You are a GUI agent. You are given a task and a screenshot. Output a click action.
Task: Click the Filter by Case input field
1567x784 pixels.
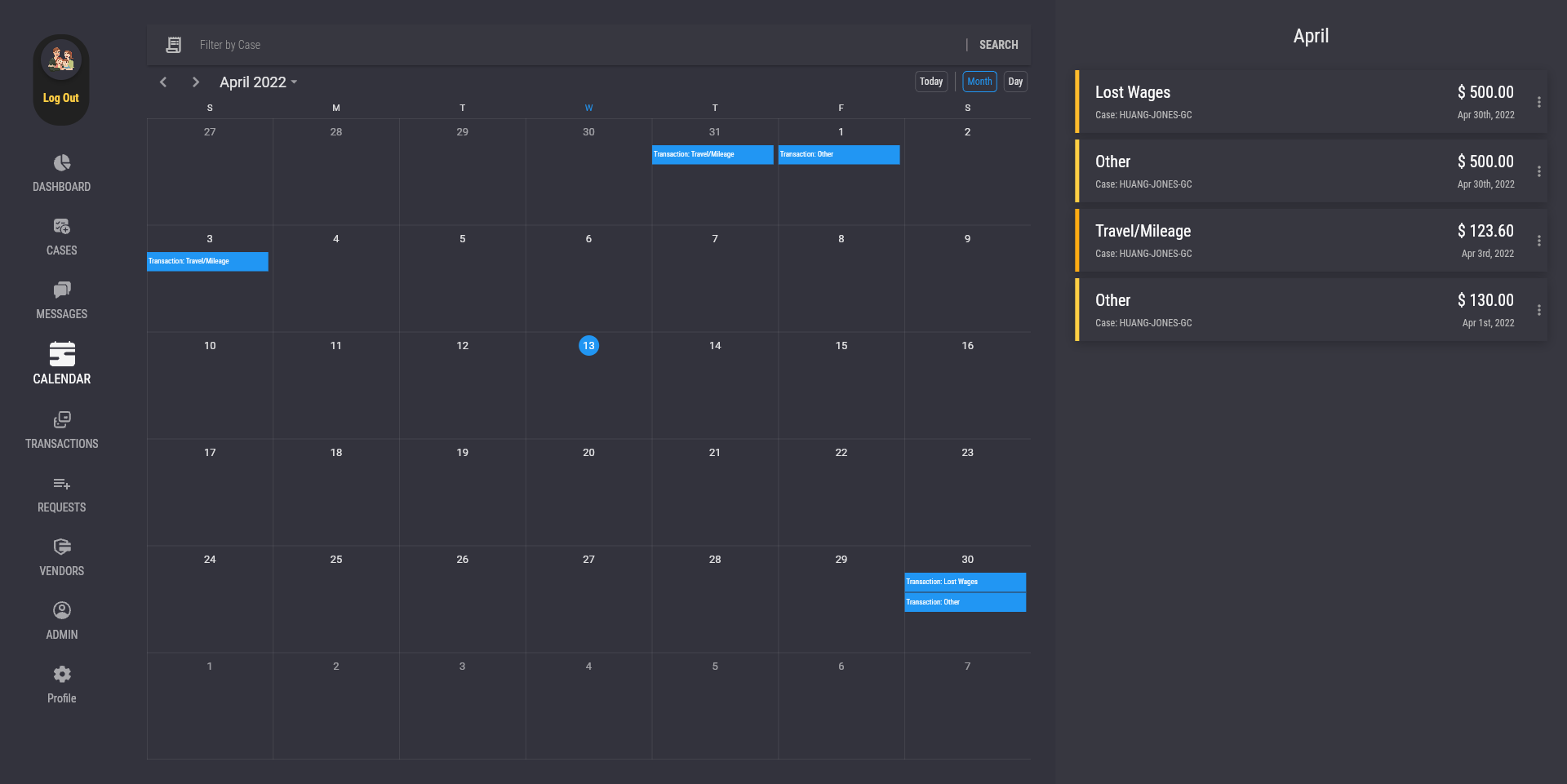pos(571,45)
